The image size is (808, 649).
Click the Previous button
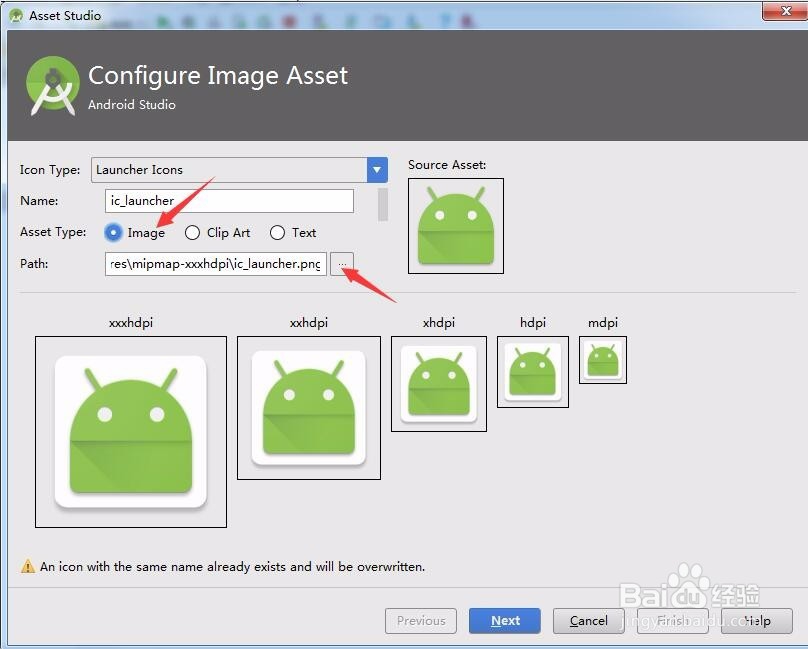pyautogui.click(x=421, y=620)
